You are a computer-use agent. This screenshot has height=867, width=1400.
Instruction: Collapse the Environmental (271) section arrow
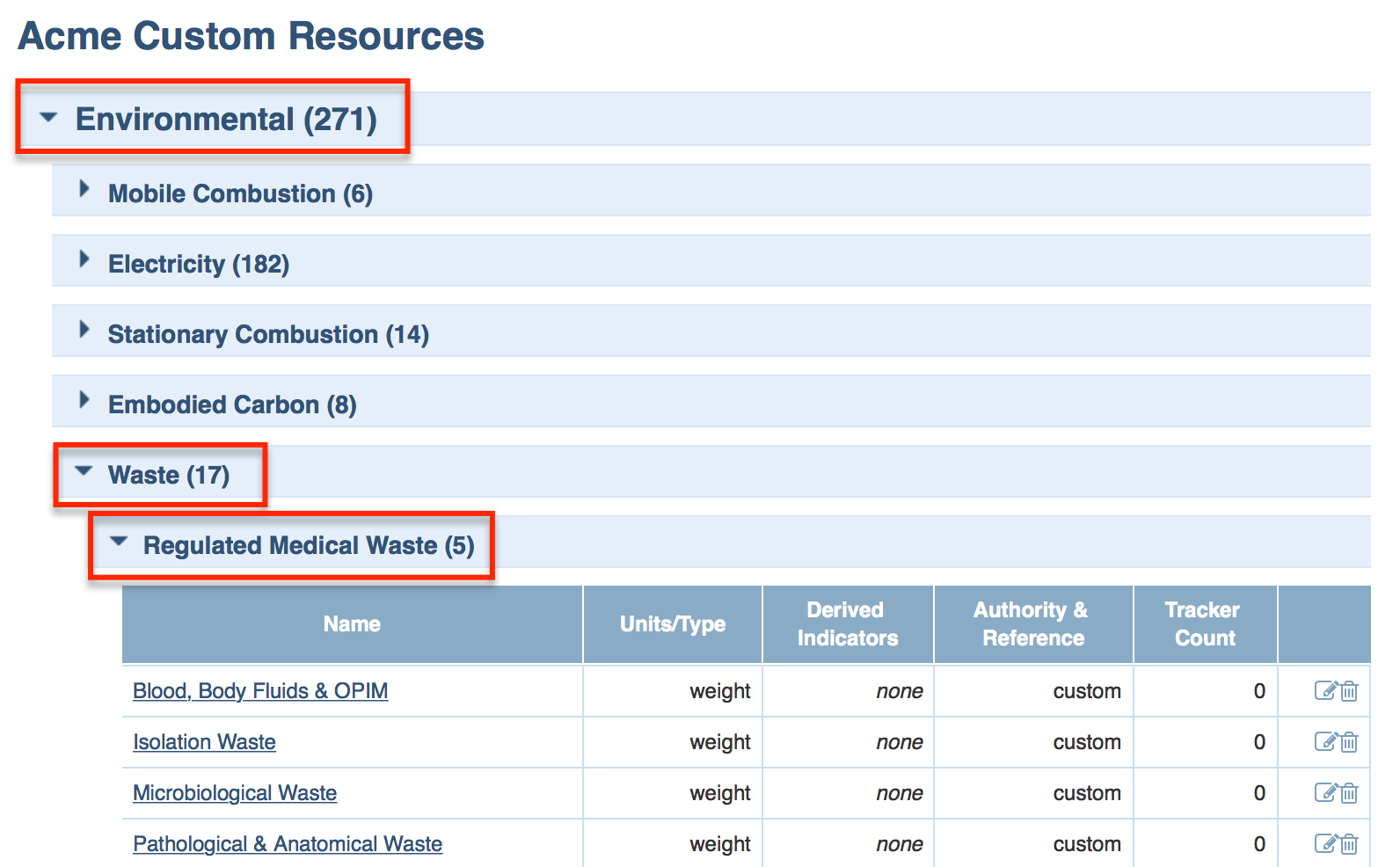tap(48, 117)
